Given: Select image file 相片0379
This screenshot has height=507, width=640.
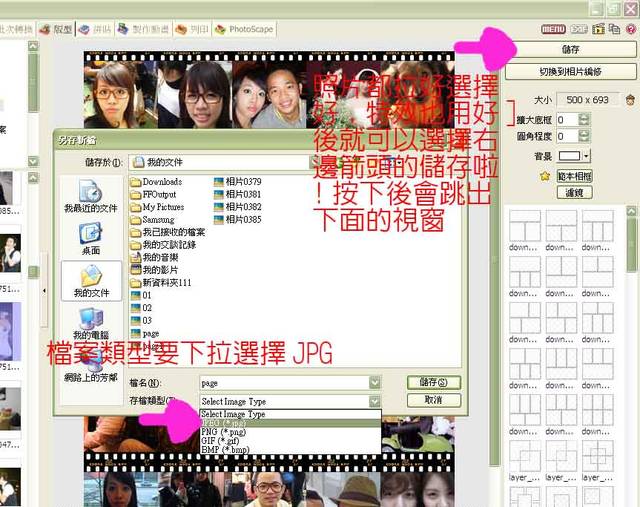Looking at the screenshot, I should (238, 182).
